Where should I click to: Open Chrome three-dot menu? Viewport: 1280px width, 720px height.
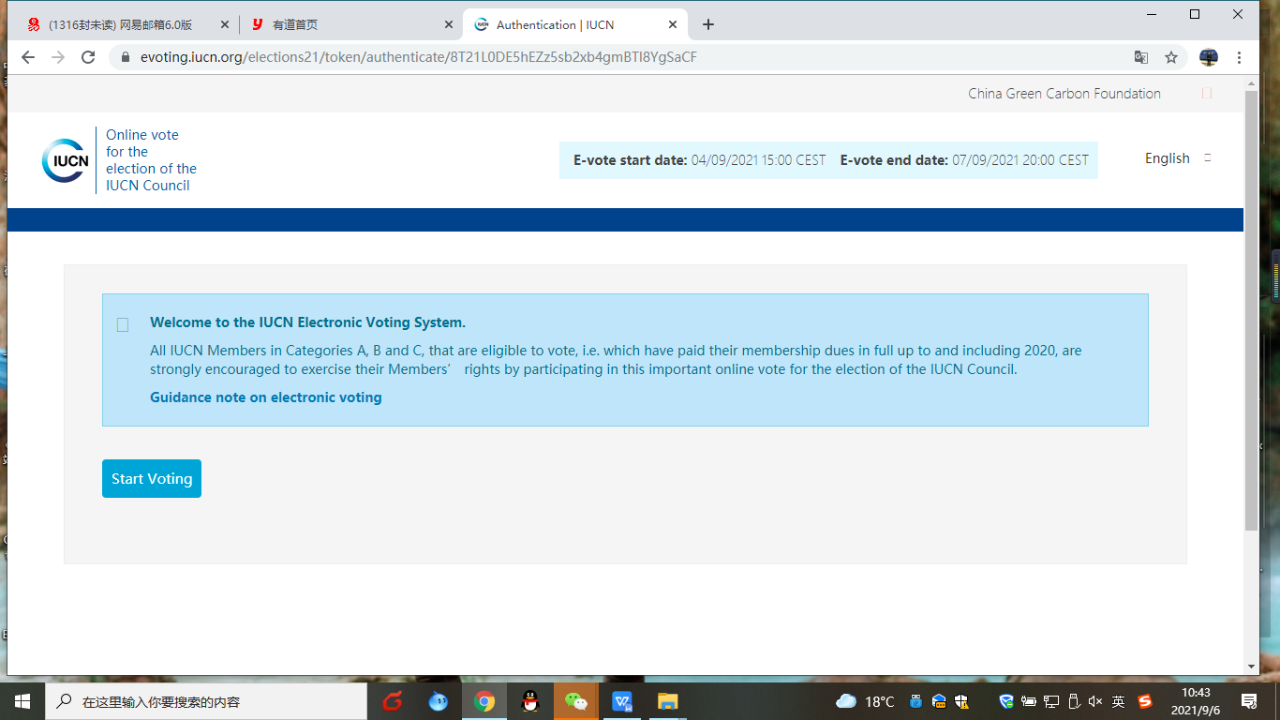click(1239, 57)
